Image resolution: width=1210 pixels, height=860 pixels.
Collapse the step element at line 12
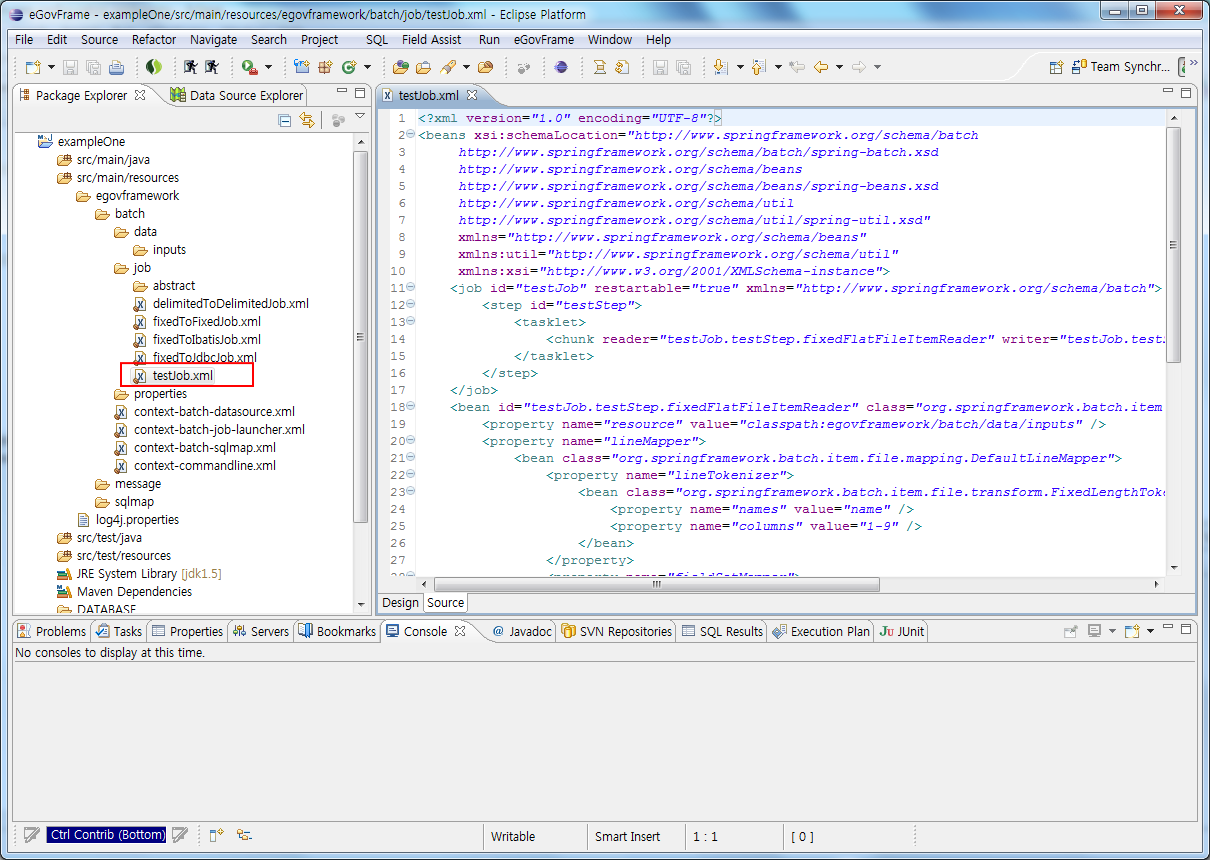[410, 305]
